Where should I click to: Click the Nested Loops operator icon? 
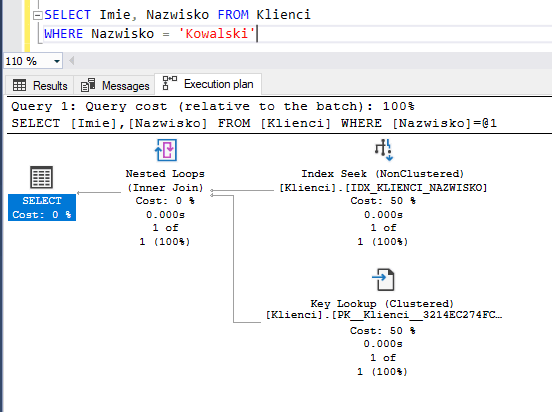pyautogui.click(x=166, y=150)
